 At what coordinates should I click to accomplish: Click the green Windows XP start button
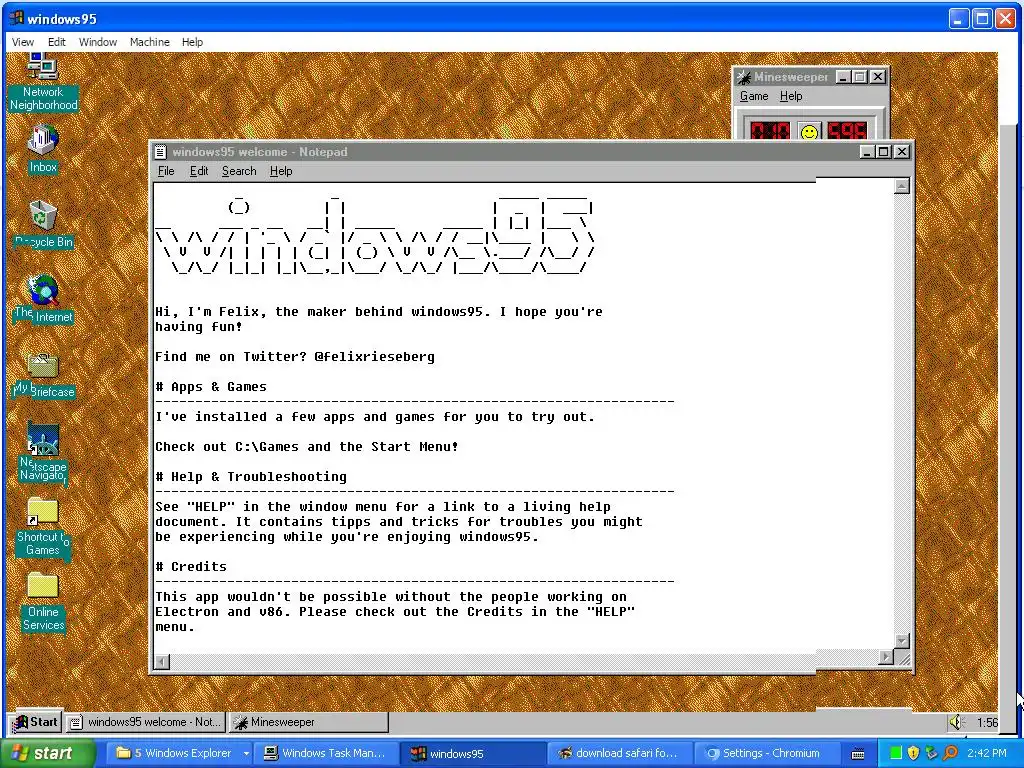coord(47,753)
